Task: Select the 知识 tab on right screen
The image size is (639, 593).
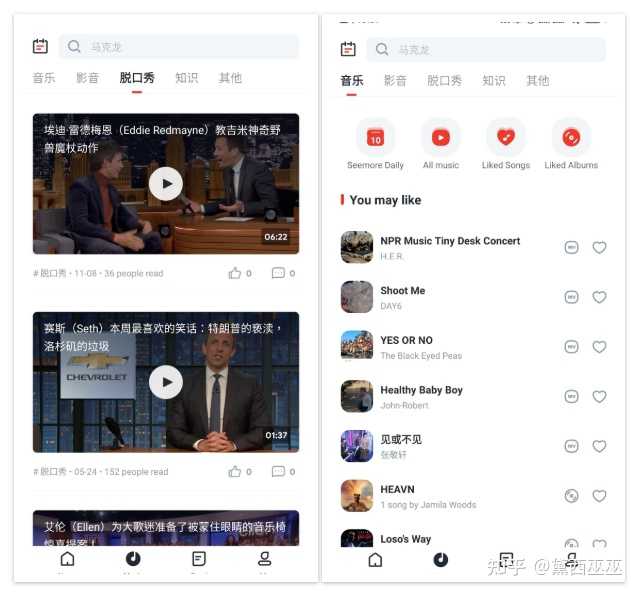Action: [x=494, y=80]
